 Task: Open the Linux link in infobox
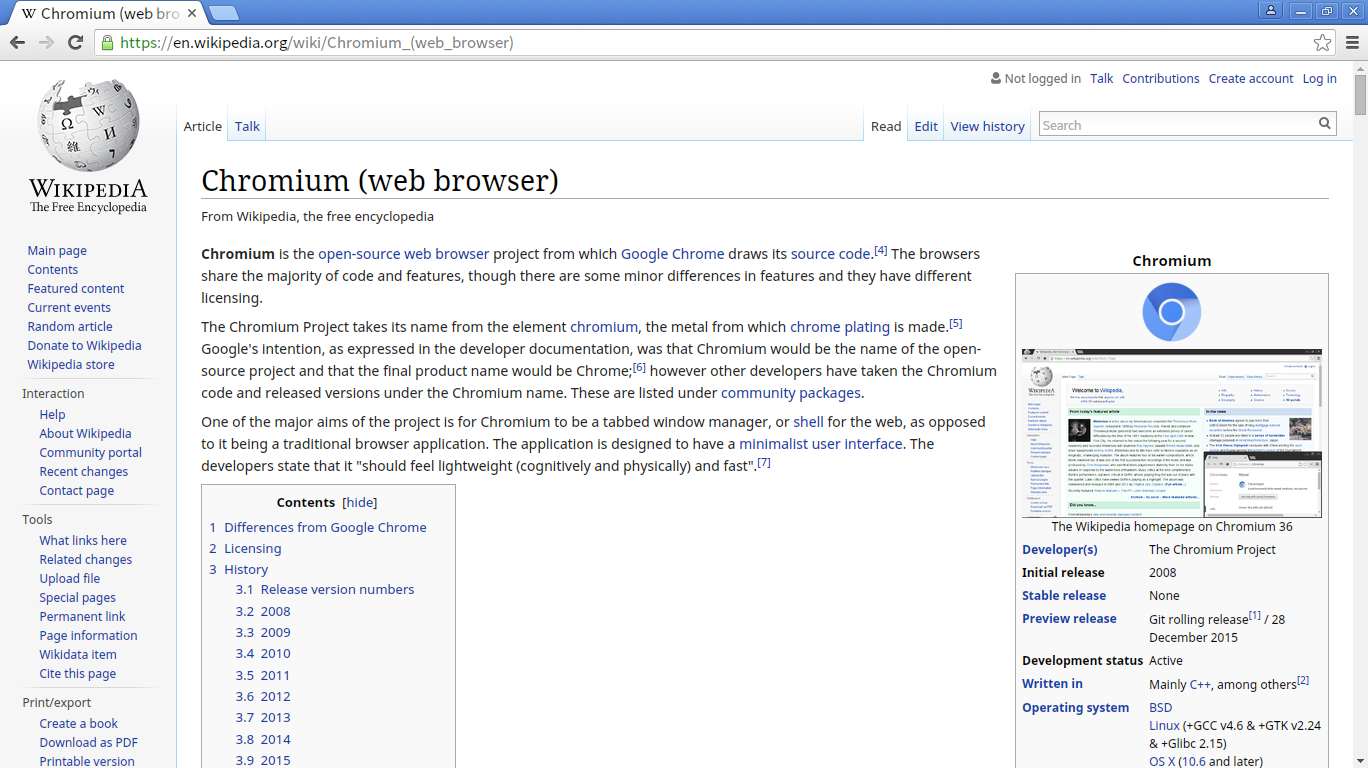click(1164, 726)
